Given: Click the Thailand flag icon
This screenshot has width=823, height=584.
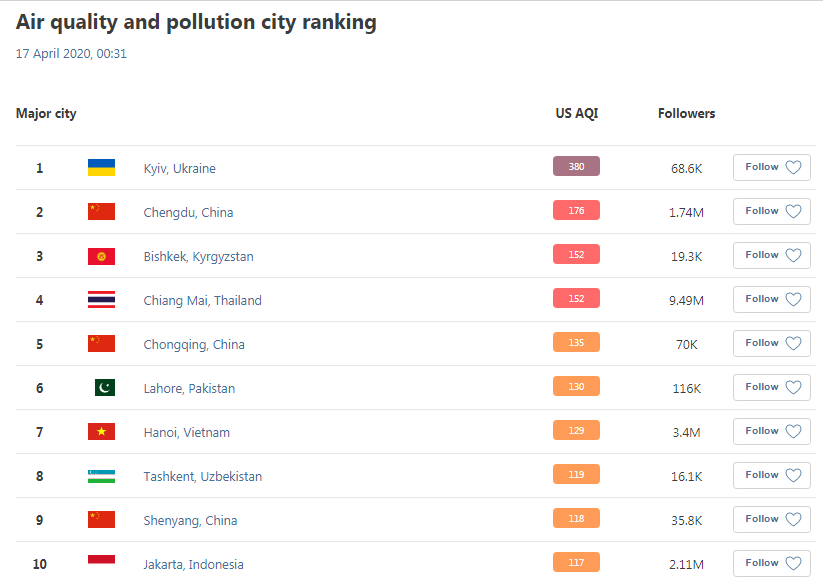Looking at the screenshot, I should (x=101, y=300).
